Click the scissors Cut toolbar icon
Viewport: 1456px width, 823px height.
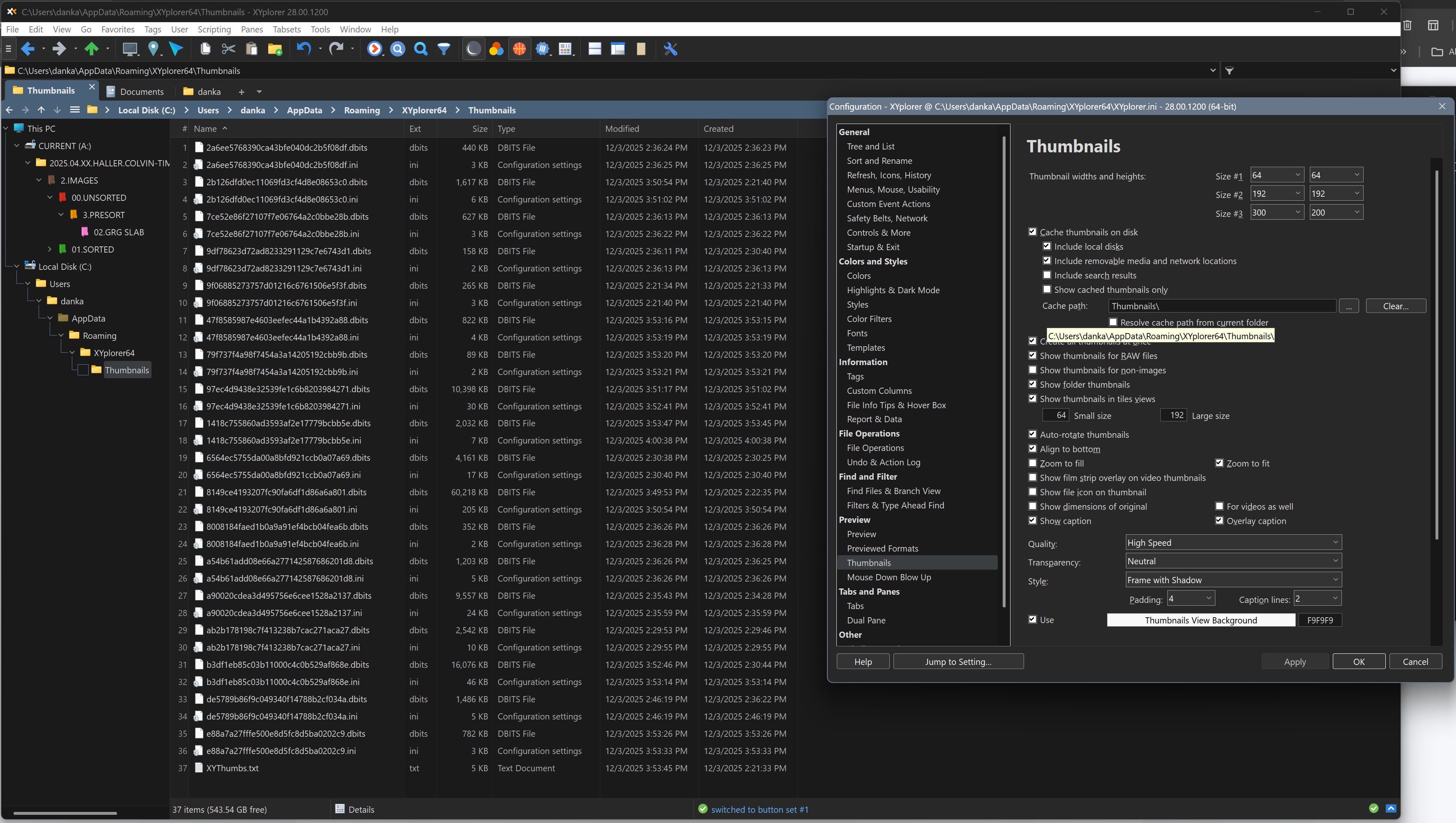228,49
